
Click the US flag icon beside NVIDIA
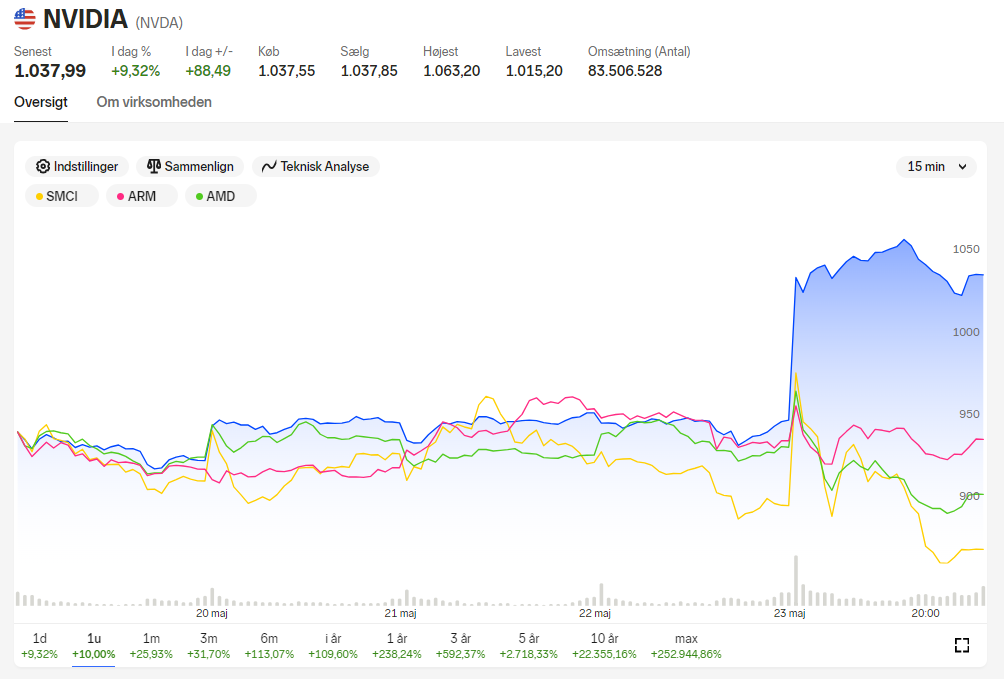[x=25, y=19]
